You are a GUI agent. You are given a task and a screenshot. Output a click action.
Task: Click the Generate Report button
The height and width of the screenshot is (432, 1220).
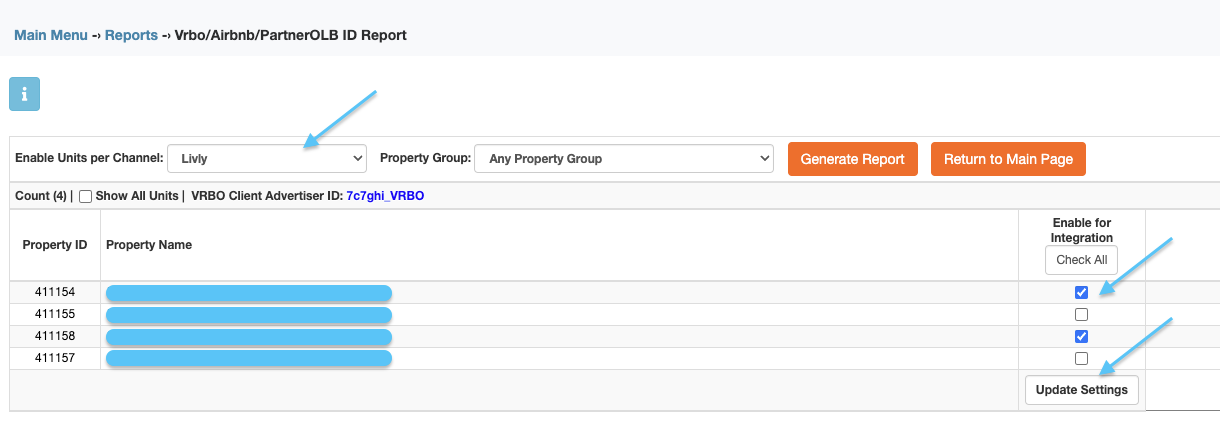click(852, 159)
